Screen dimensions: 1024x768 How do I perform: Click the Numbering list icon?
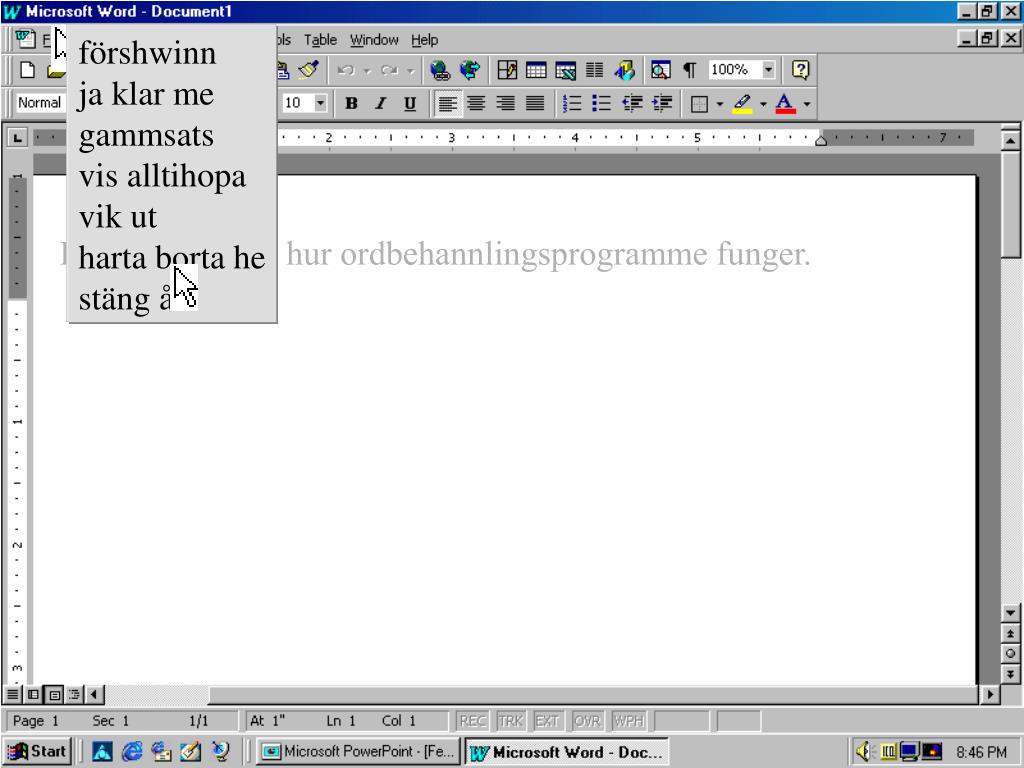pos(572,103)
